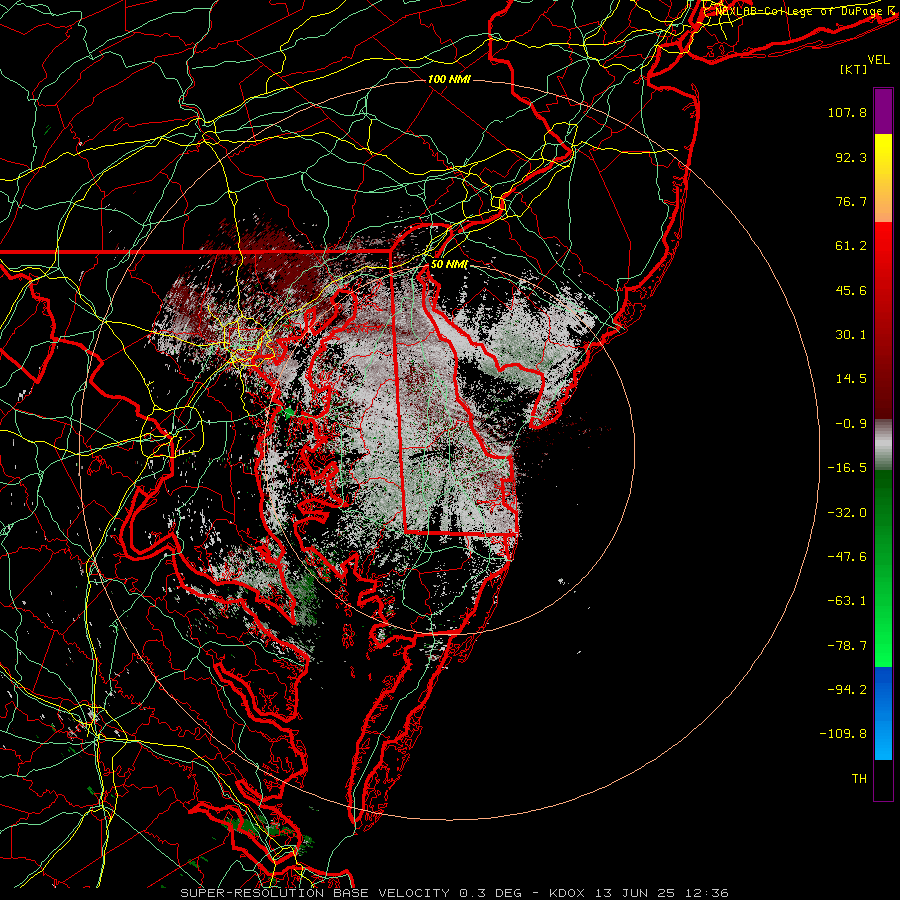
Task: Click the blue segment of the color bar
Action: (883, 713)
